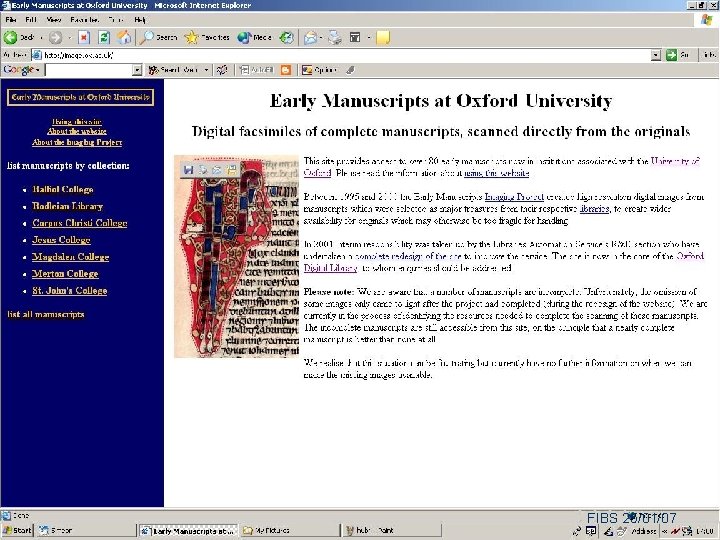Open the Forward button history dropdown
720x540 pixels.
tap(70, 38)
